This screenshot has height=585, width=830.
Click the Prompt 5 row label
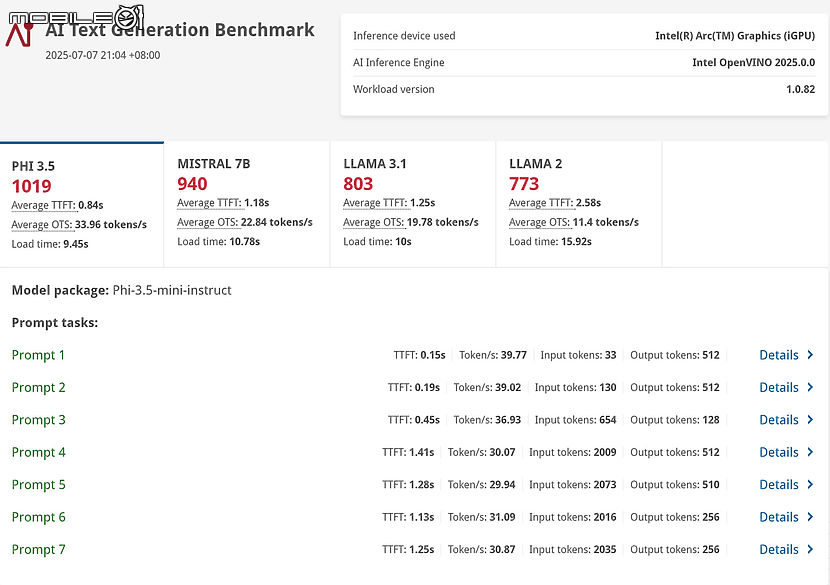pos(39,485)
